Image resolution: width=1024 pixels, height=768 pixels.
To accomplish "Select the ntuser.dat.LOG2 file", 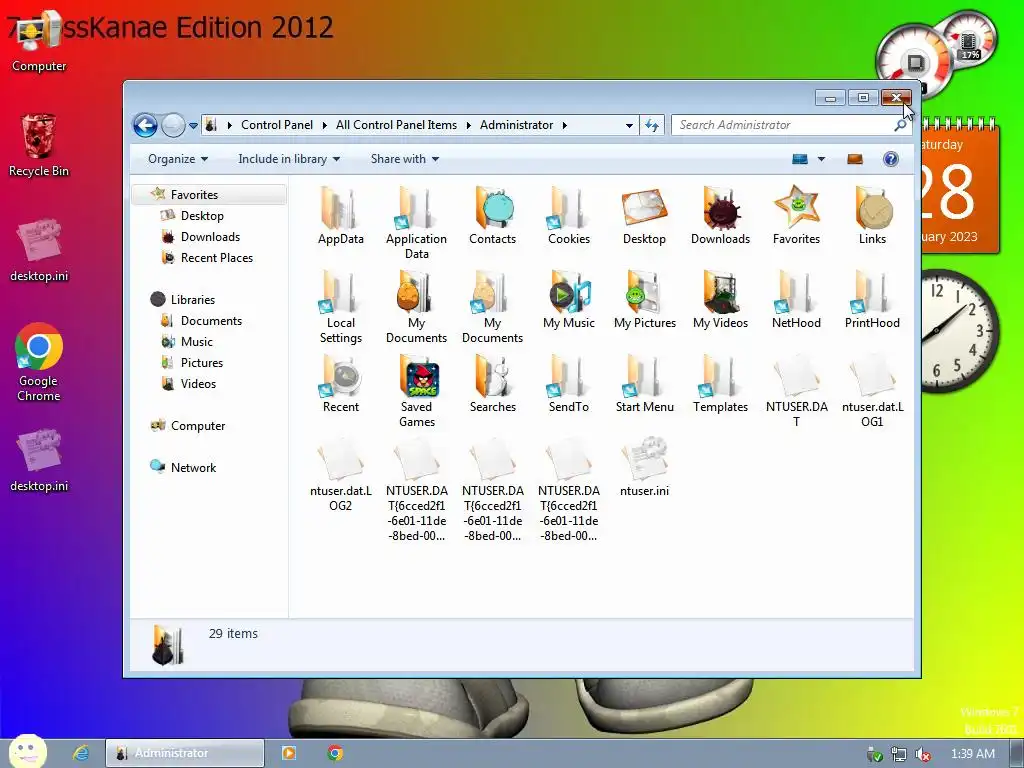I will coord(340,475).
